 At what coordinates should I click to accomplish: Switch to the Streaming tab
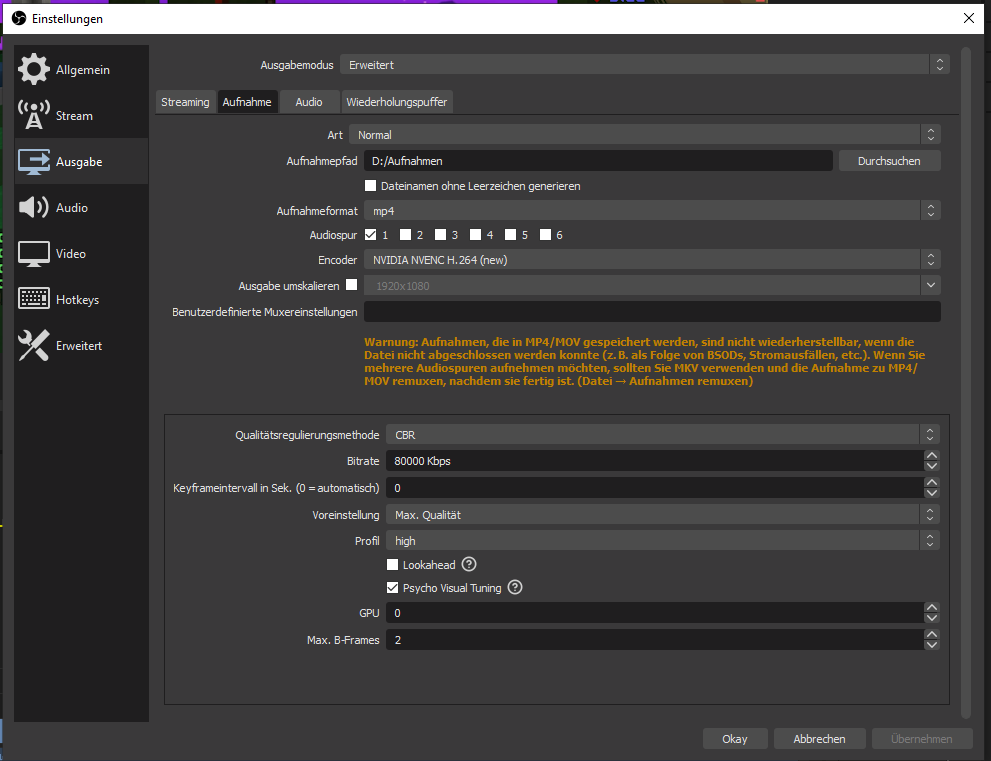185,102
